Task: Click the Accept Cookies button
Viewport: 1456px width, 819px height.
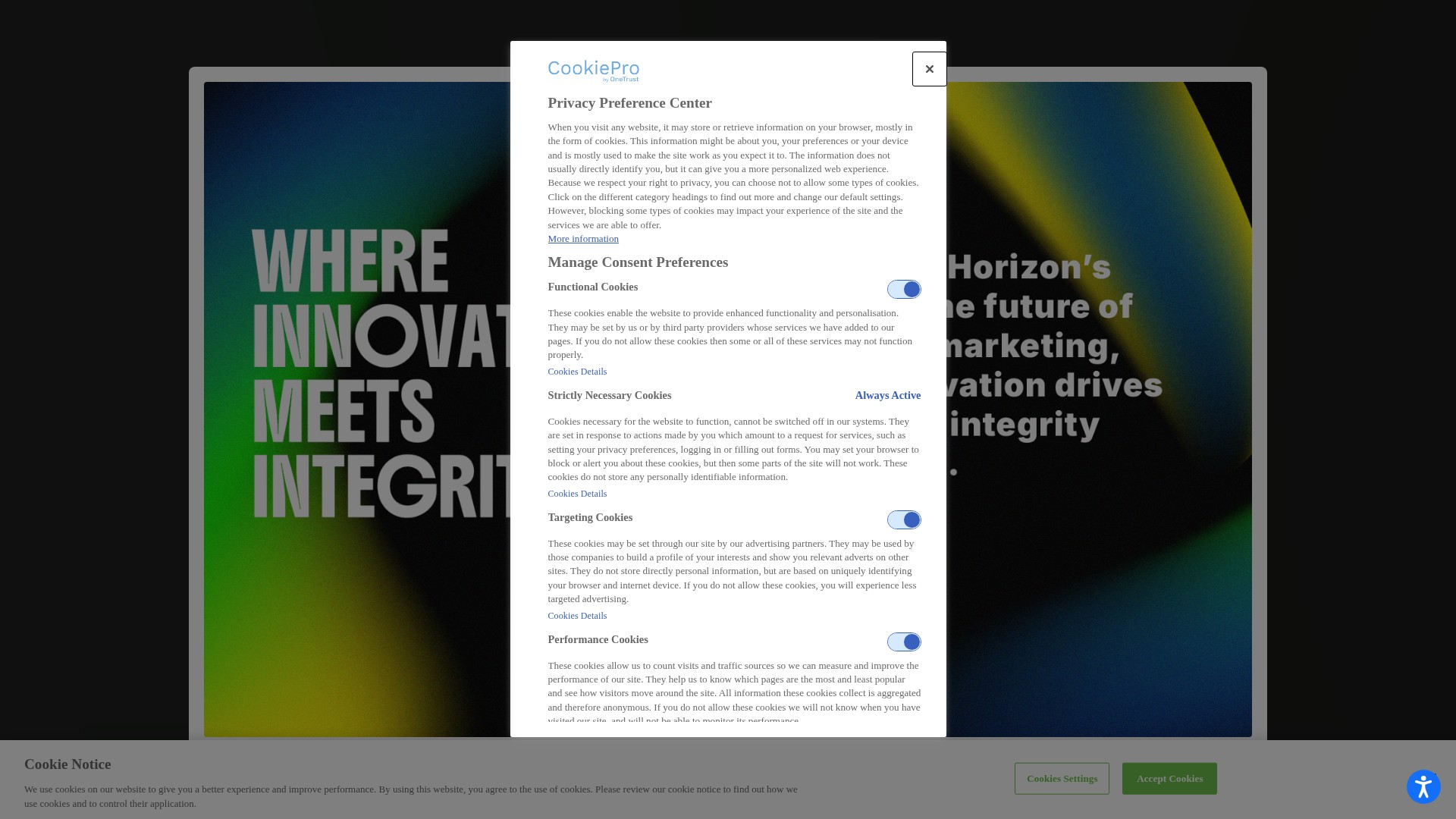Action: click(1169, 779)
